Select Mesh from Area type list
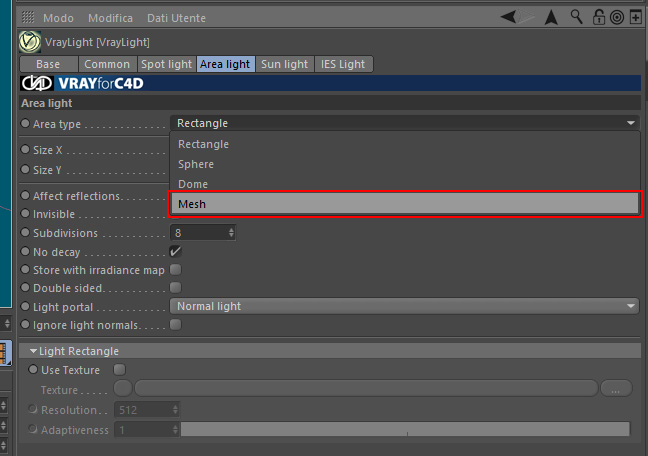648x456 pixels. pos(405,204)
